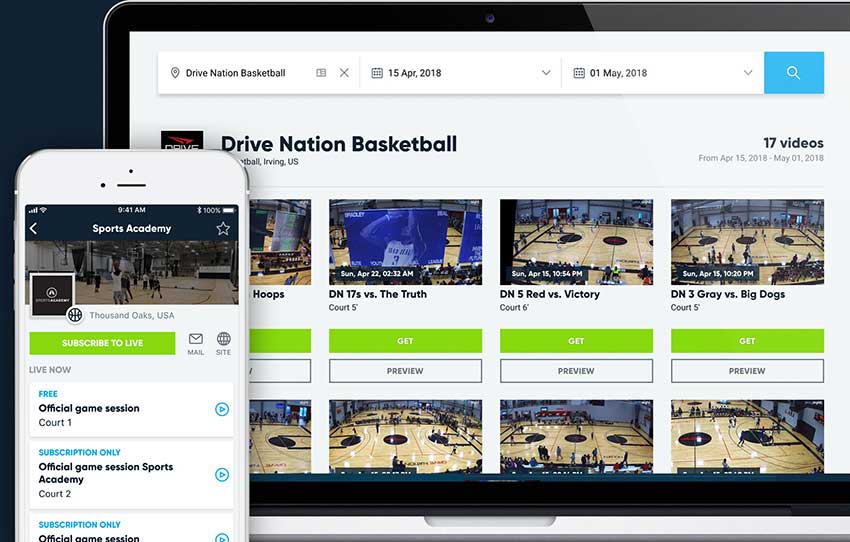Open Official game session Sports Academy card
850x542 pixels.
click(x=131, y=475)
